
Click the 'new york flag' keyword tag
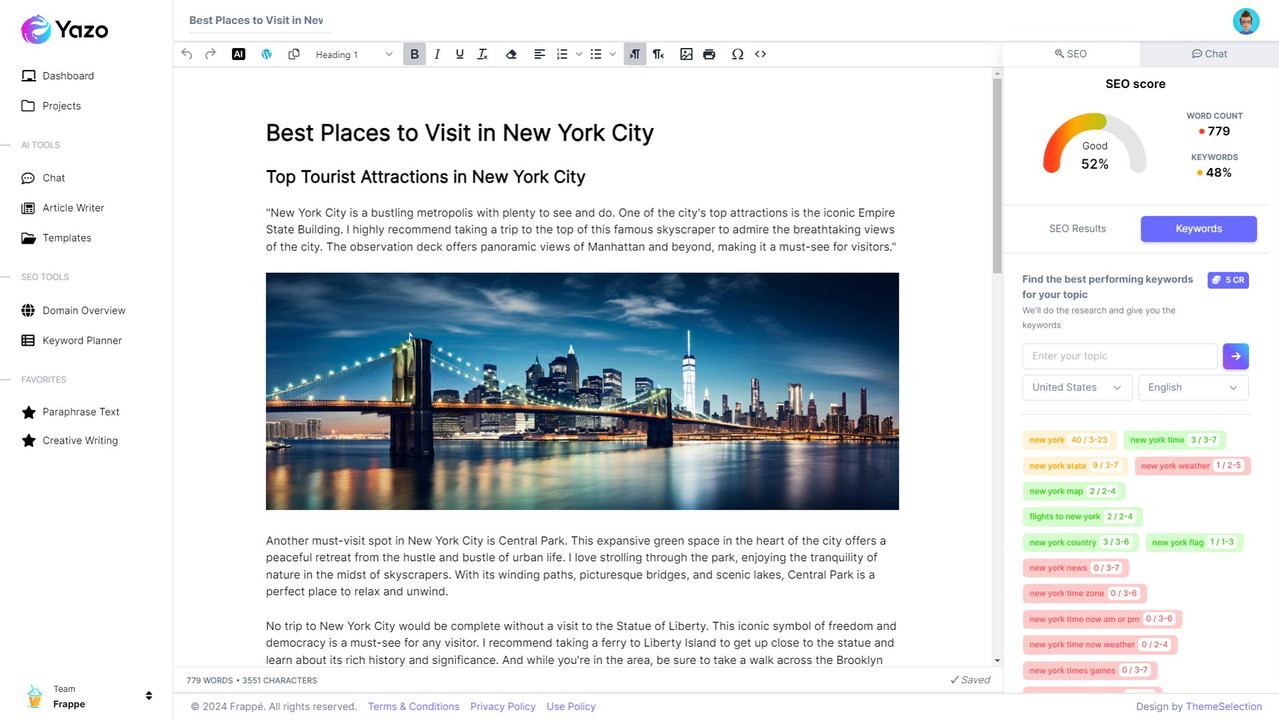coord(1194,543)
